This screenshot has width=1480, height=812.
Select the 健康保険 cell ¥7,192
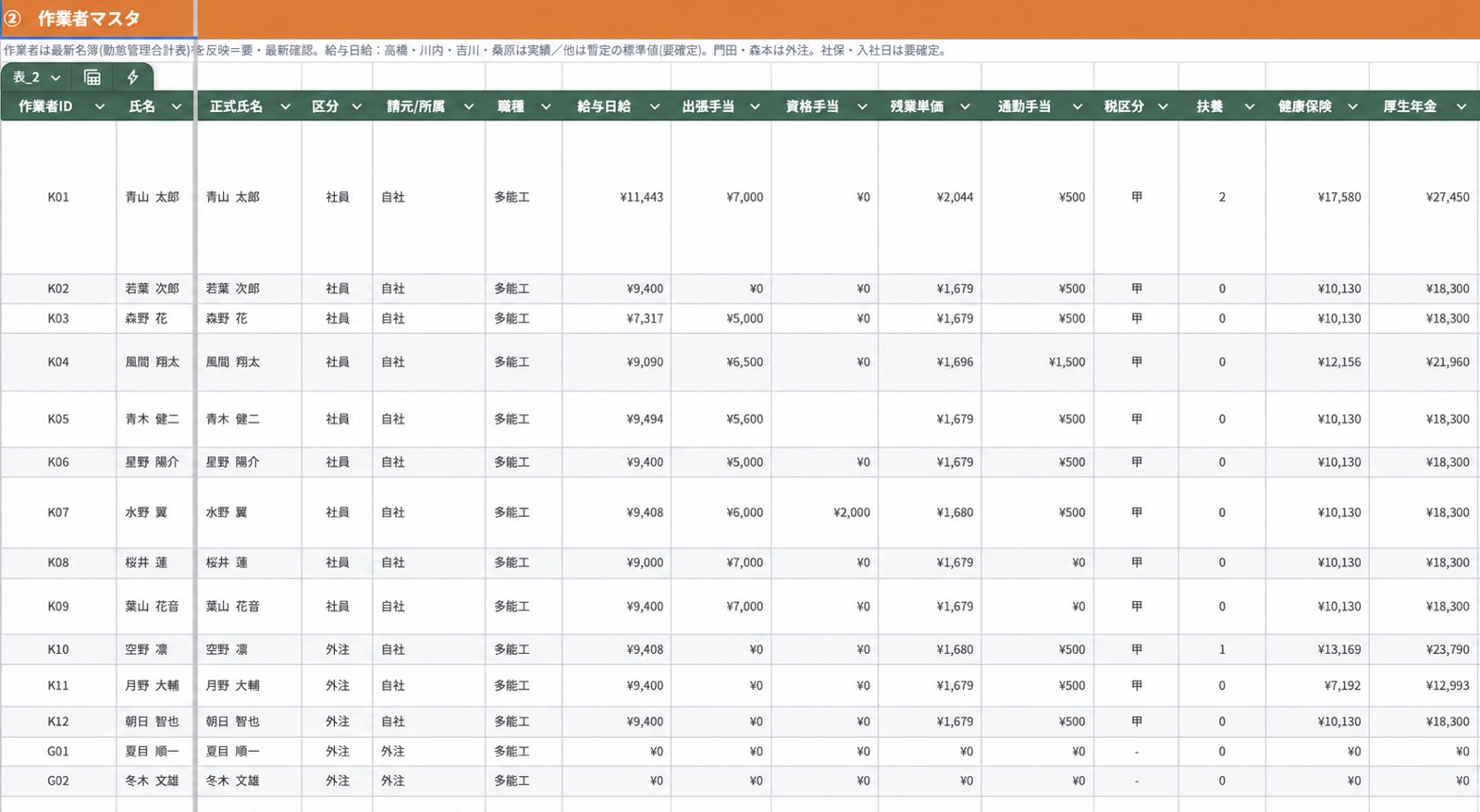point(1317,686)
